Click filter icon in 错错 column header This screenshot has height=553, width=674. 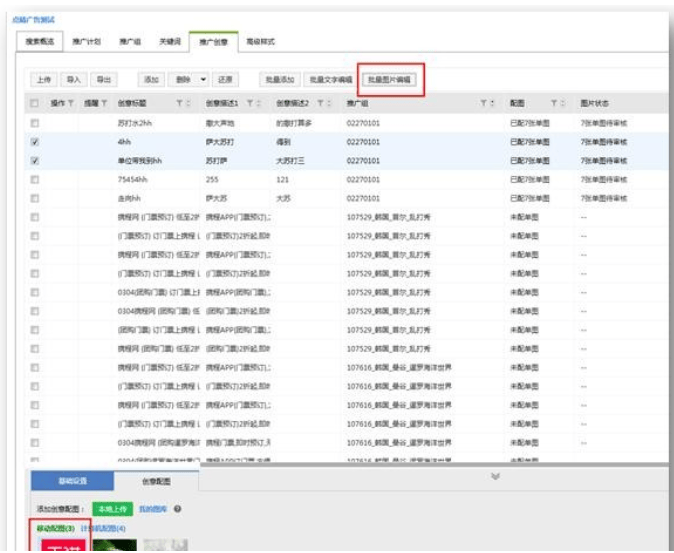[x=104, y=103]
